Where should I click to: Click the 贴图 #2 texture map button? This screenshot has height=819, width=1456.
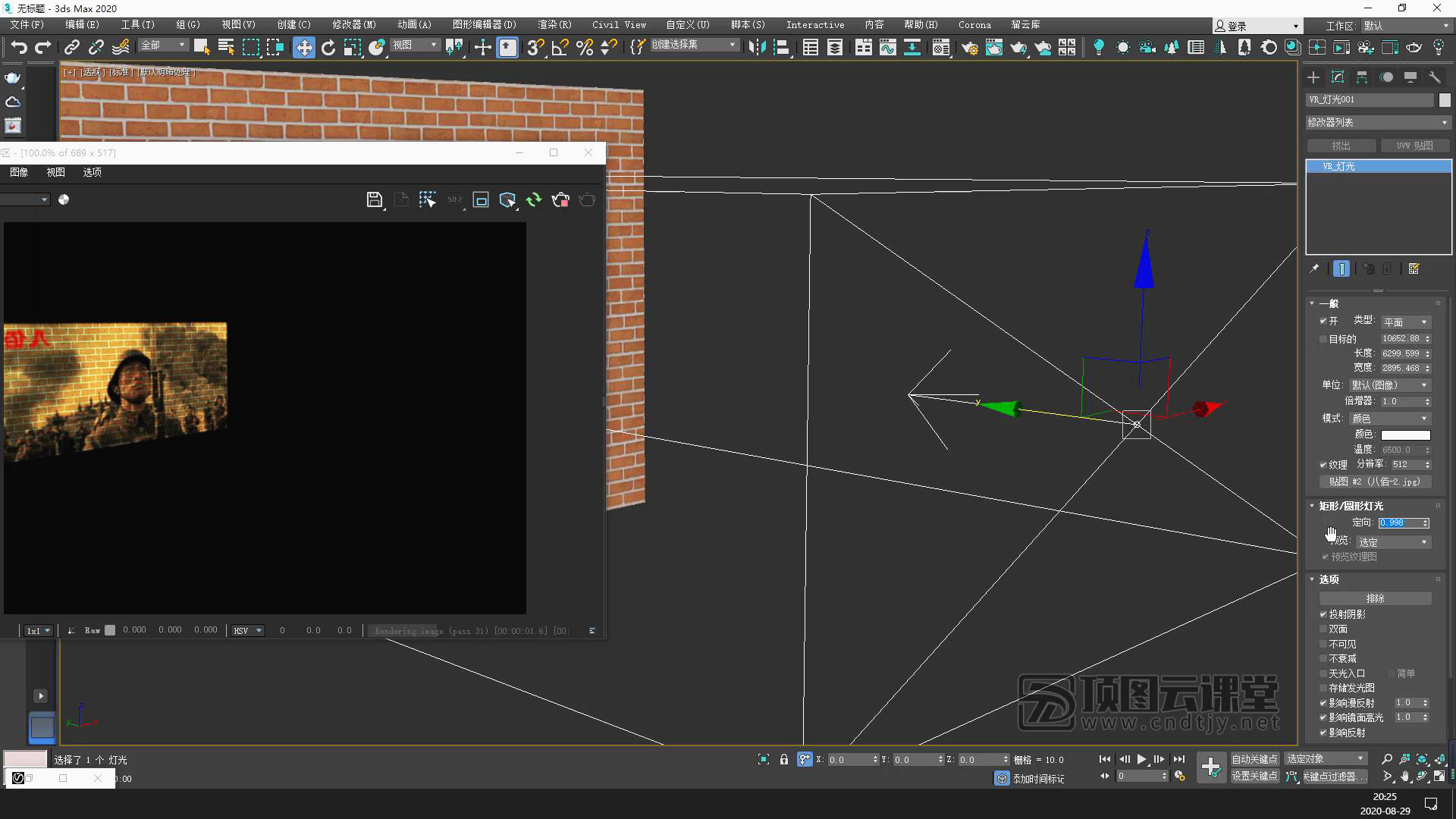pyautogui.click(x=1375, y=482)
